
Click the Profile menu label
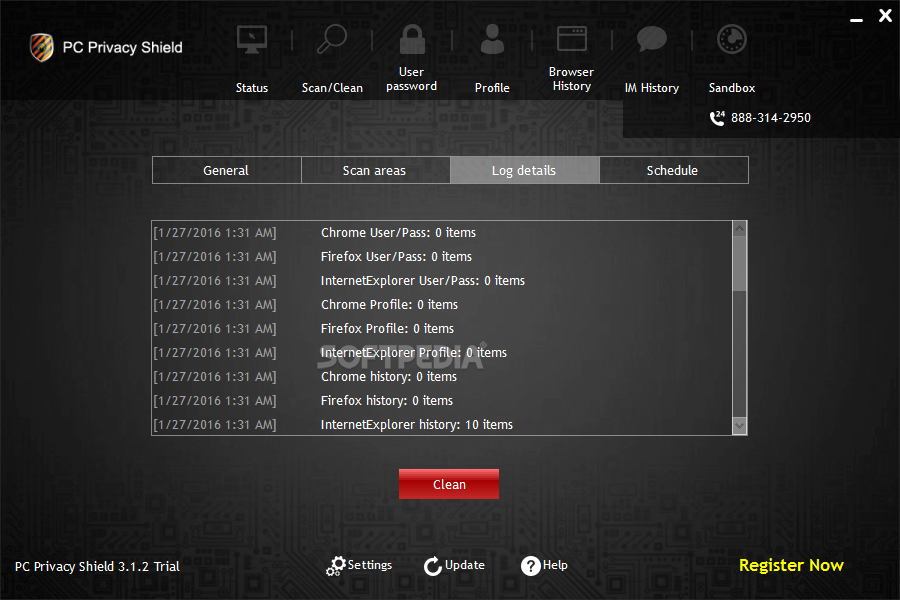point(492,88)
